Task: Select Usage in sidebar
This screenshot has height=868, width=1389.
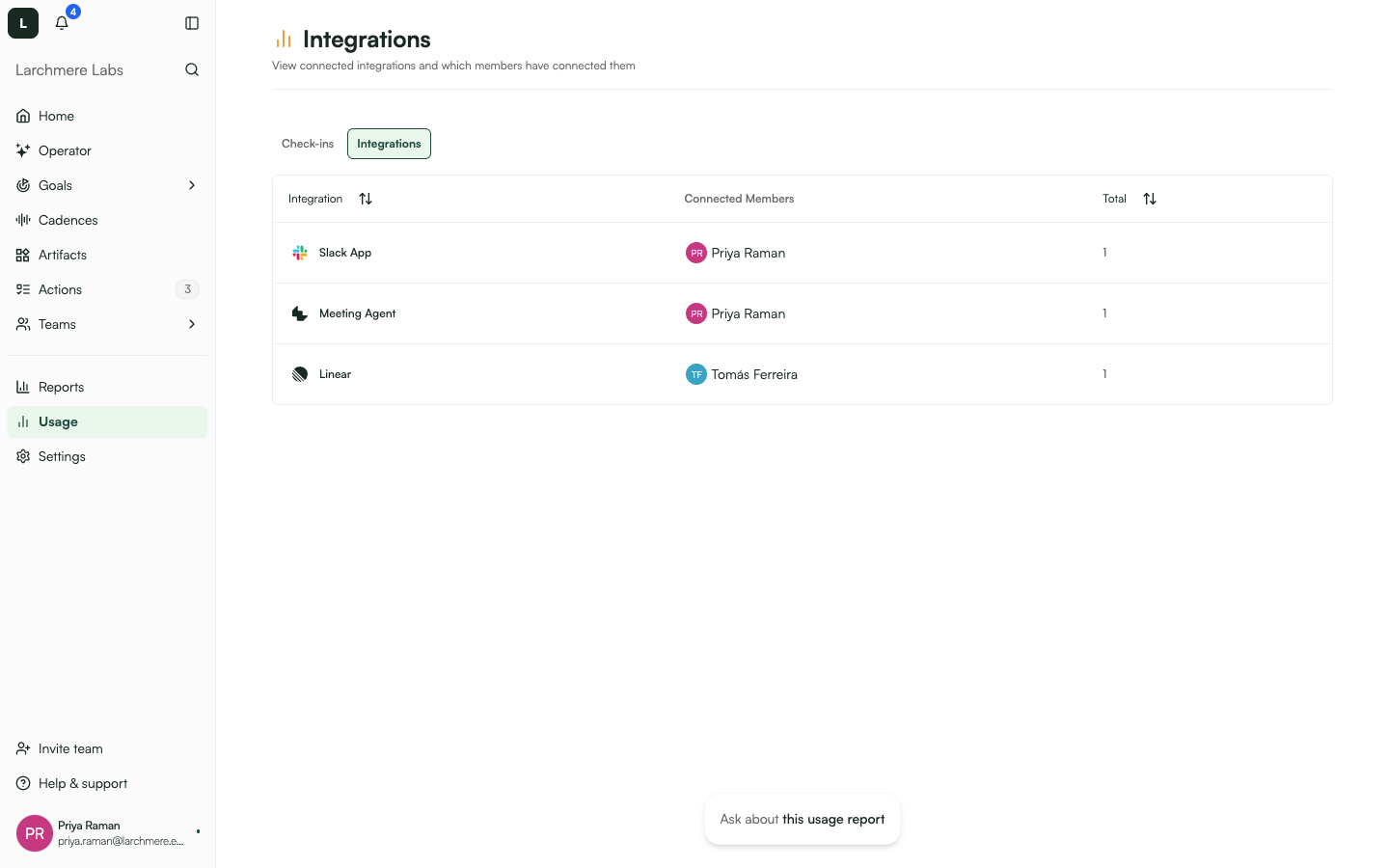Action: pyautogui.click(x=107, y=421)
